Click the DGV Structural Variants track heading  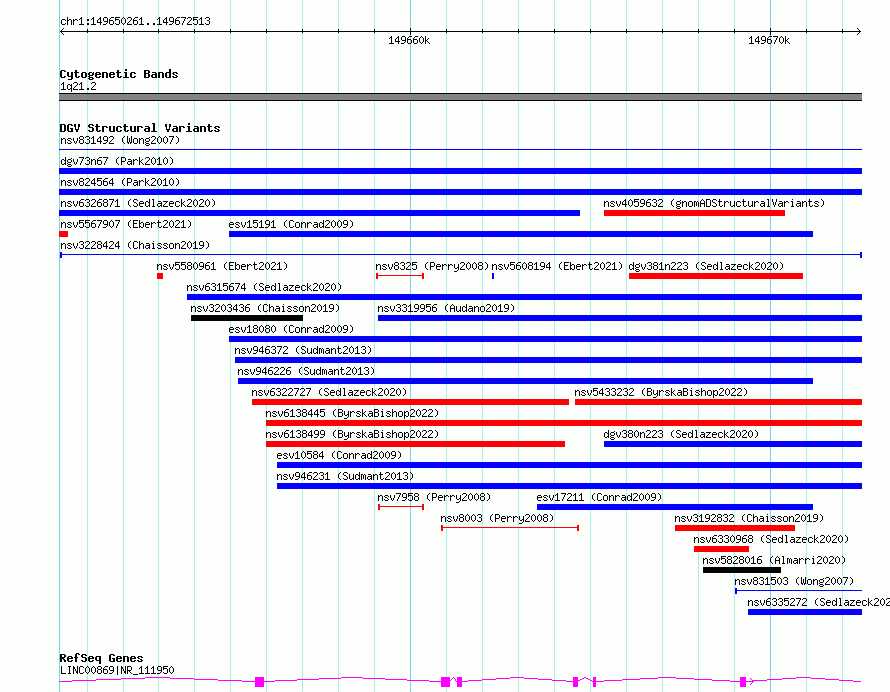140,128
